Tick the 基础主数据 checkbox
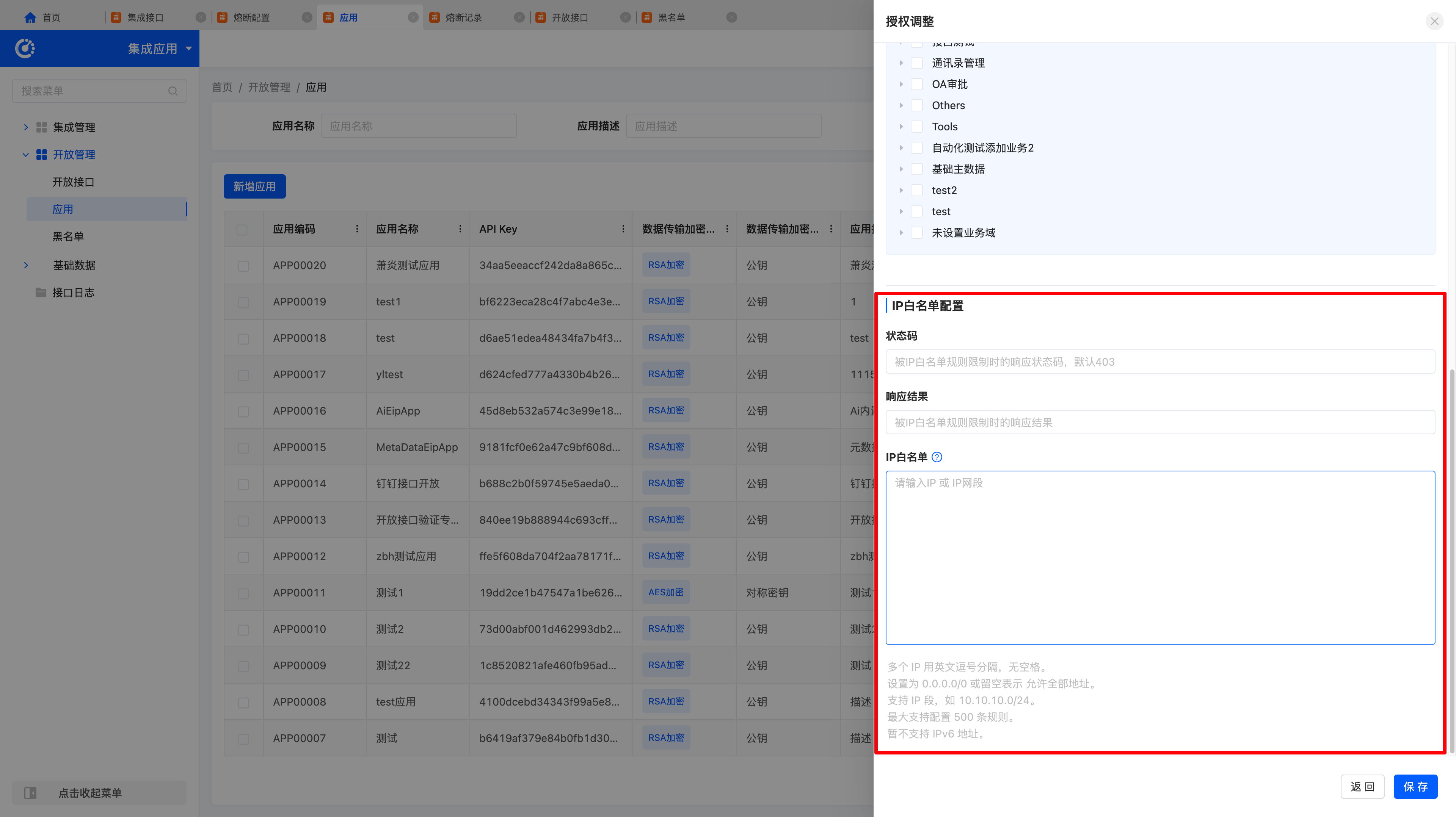Image resolution: width=1456 pixels, height=817 pixels. tap(917, 169)
